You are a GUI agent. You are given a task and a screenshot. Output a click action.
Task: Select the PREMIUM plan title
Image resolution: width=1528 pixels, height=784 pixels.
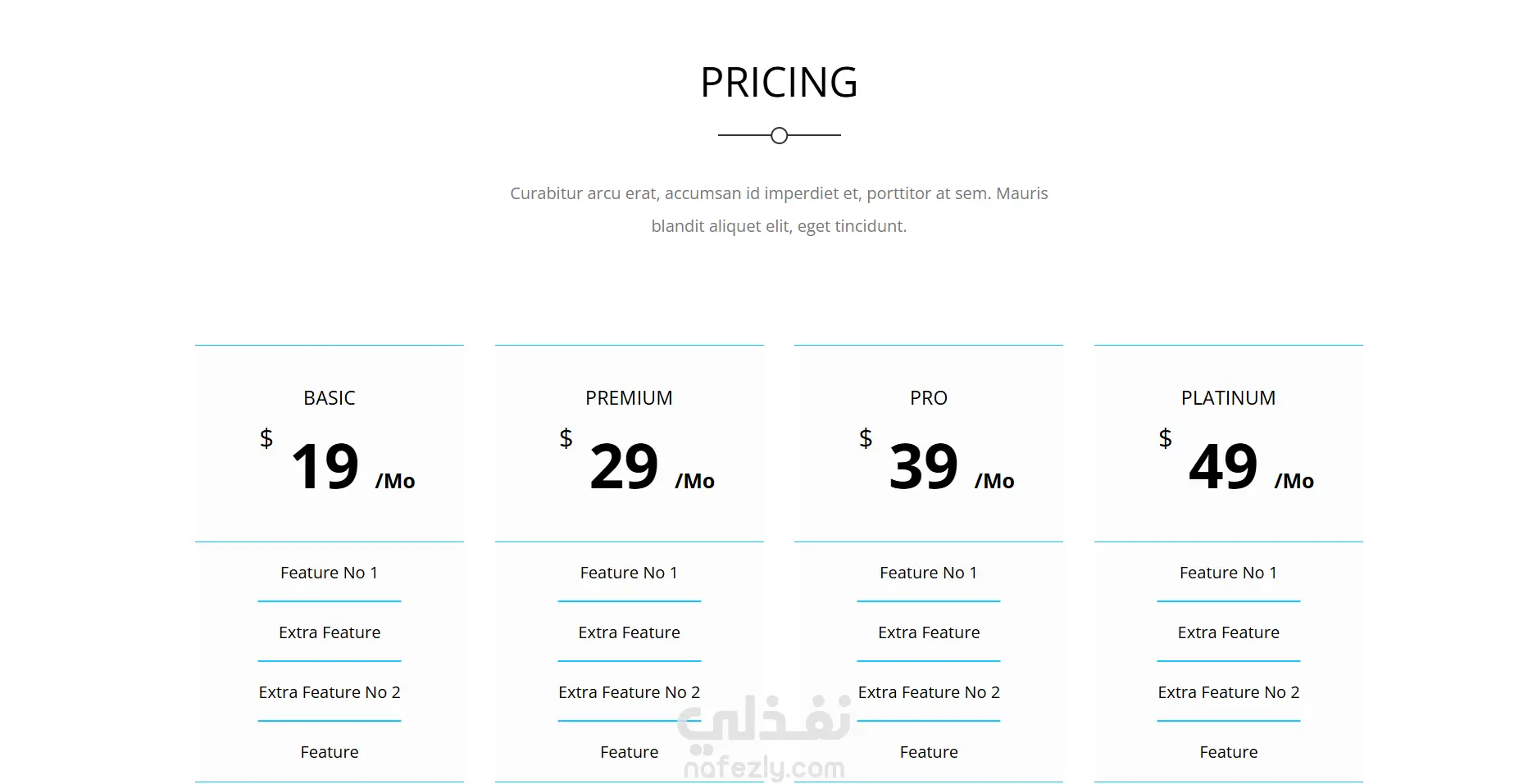click(x=629, y=398)
